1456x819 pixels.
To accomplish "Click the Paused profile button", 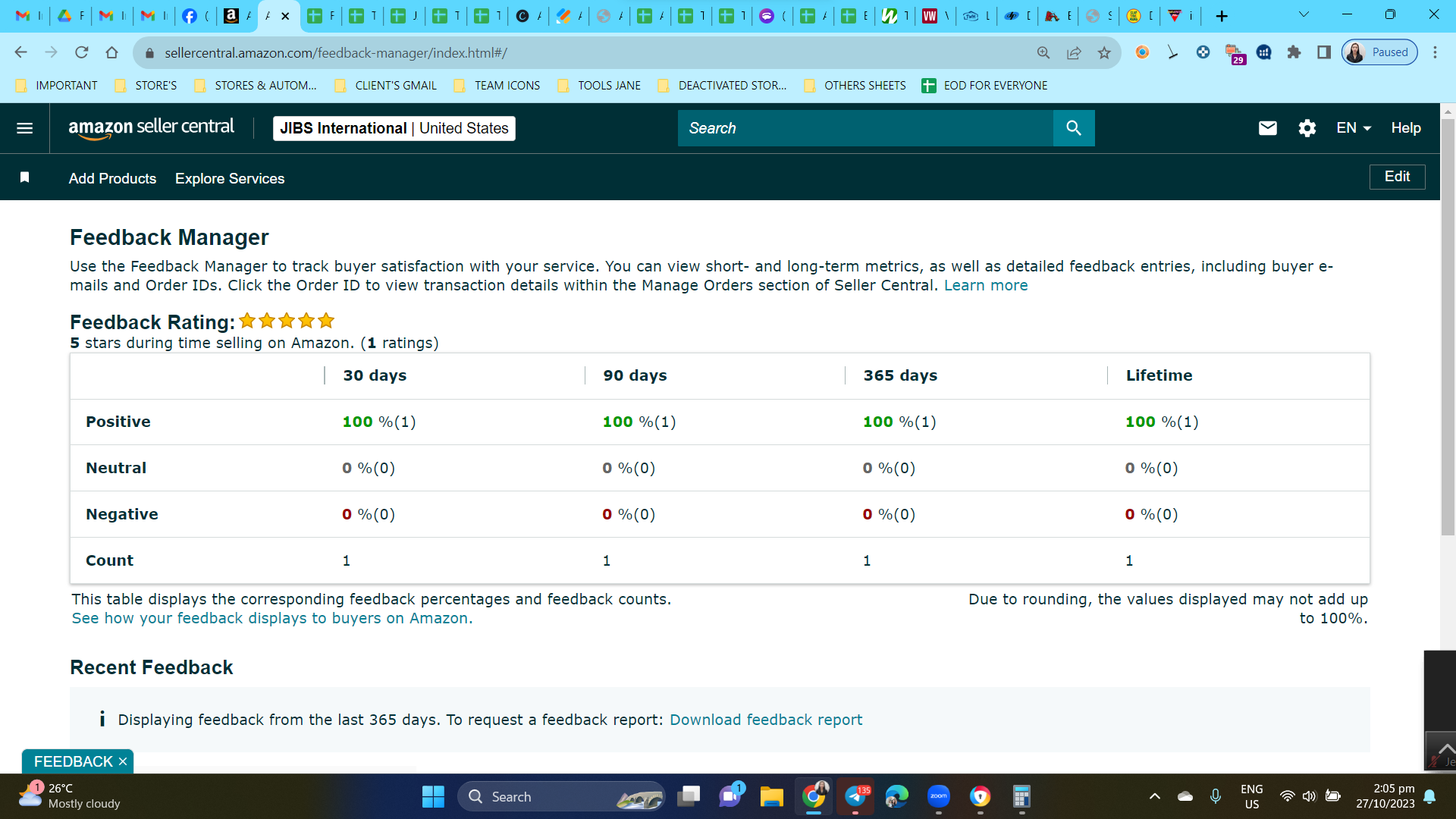I will (1379, 52).
